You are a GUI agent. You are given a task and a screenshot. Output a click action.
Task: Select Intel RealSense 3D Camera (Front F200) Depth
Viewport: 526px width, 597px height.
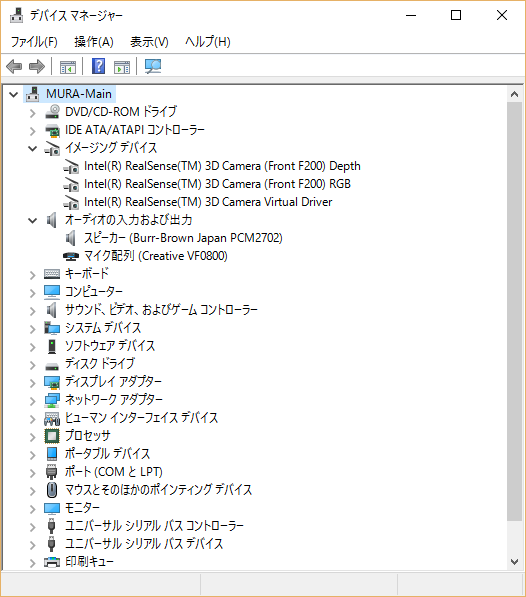pos(222,166)
